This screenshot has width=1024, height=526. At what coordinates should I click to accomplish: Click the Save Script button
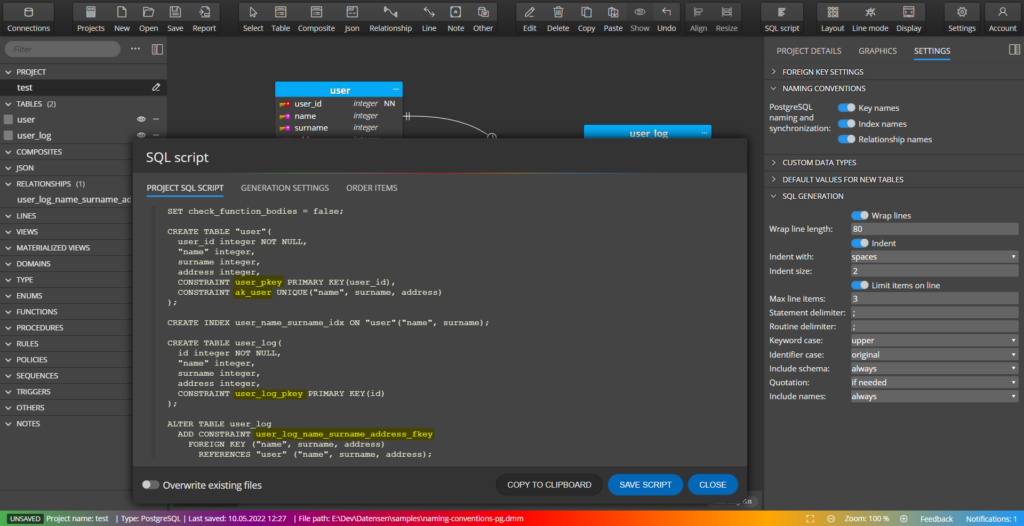point(645,485)
